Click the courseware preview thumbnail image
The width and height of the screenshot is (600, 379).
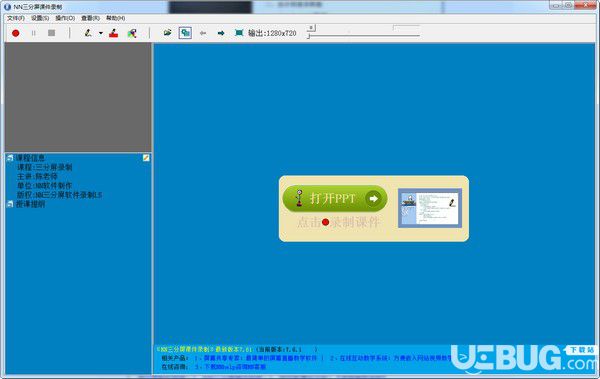[430, 208]
